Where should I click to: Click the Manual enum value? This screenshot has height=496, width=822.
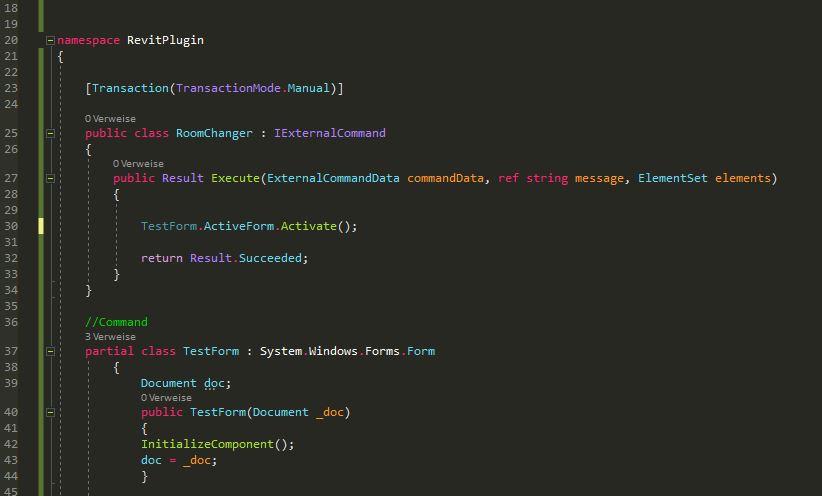click(x=308, y=88)
